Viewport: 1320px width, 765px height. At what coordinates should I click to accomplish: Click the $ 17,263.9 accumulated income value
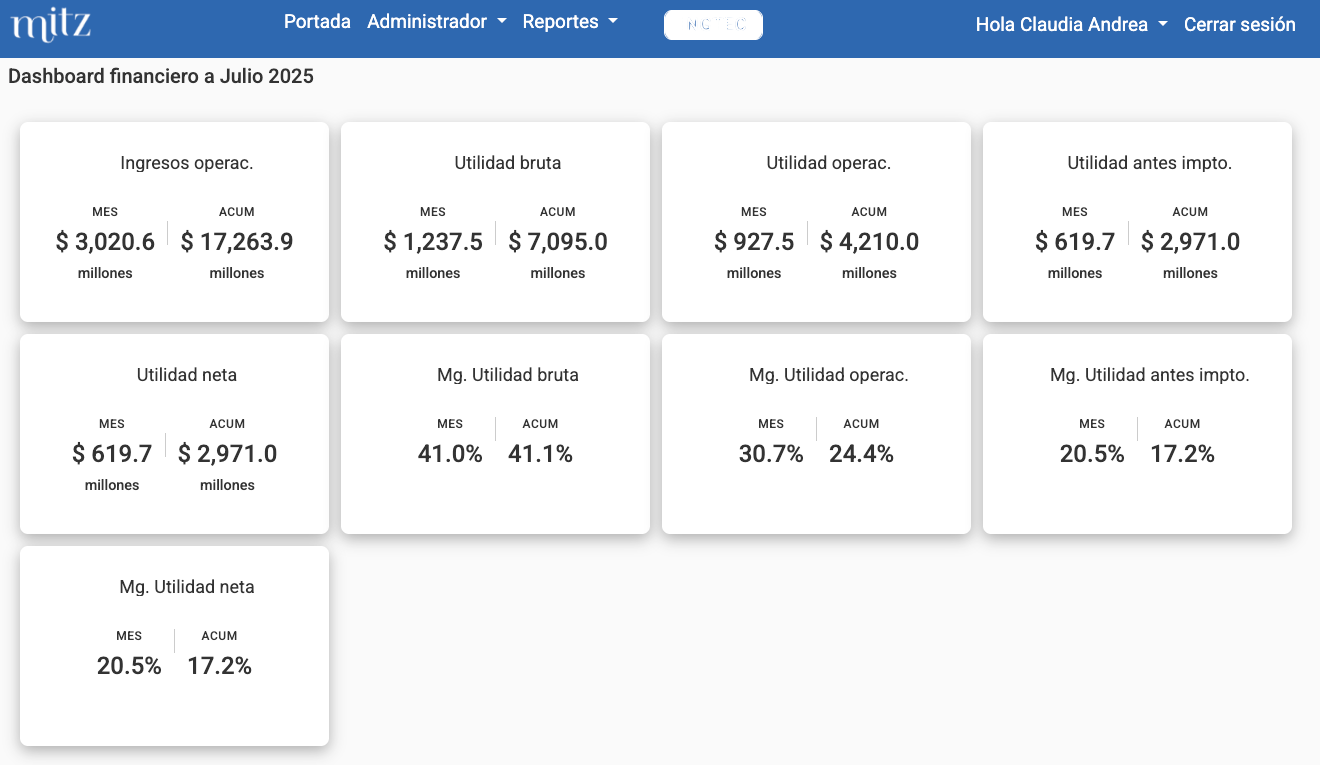coord(237,242)
